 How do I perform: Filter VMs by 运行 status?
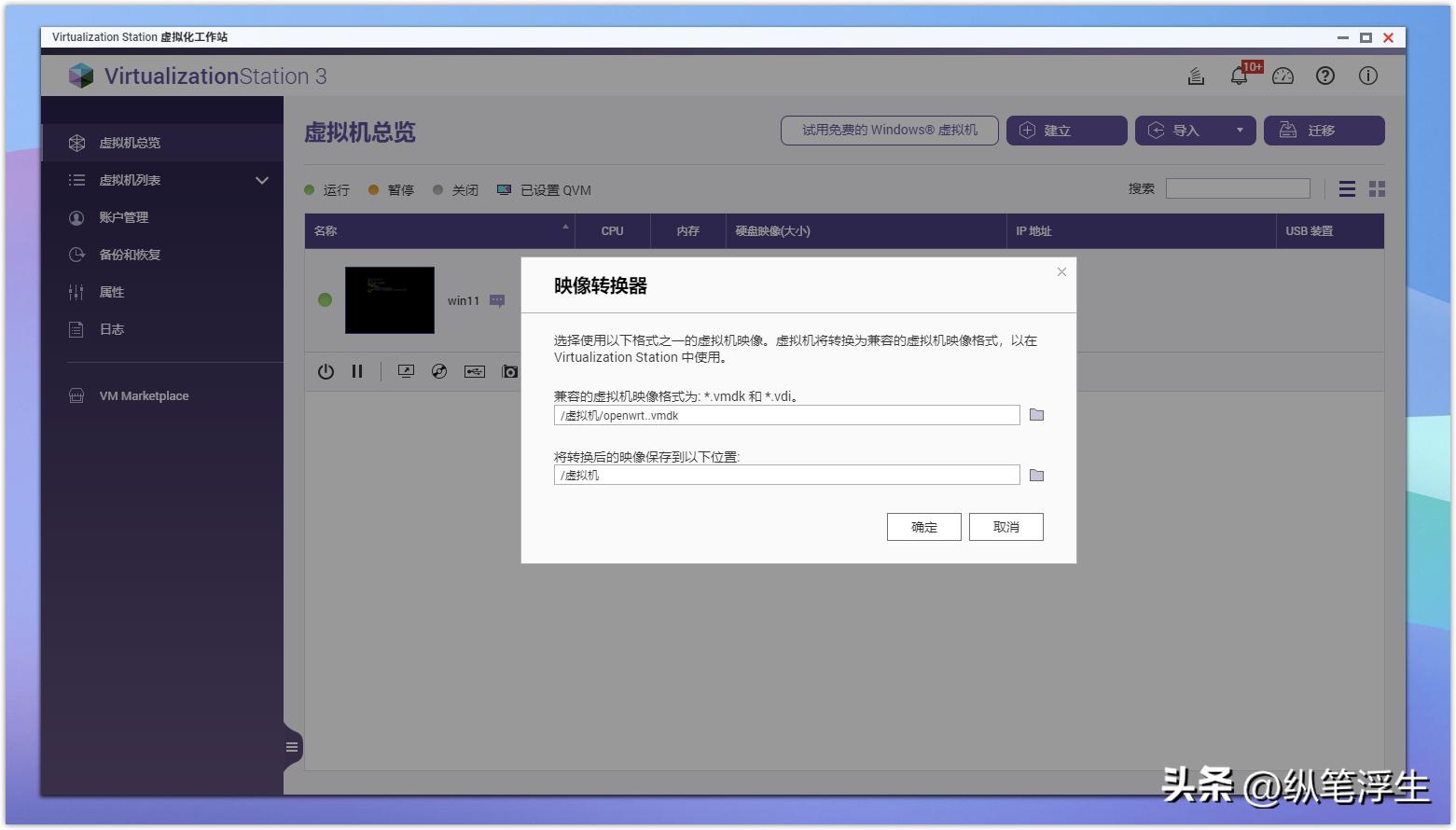pos(328,189)
